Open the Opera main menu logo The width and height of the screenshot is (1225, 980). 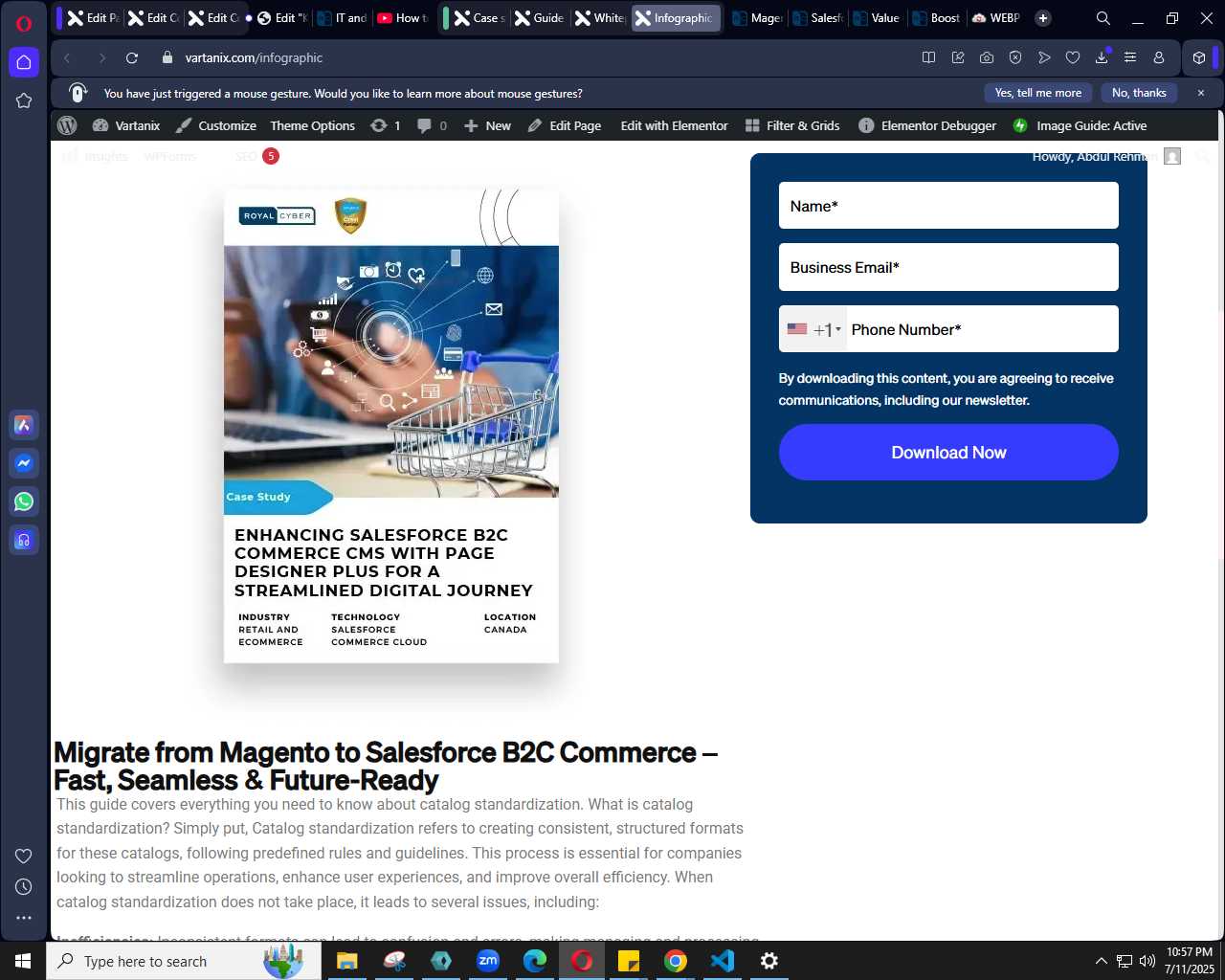(x=24, y=23)
